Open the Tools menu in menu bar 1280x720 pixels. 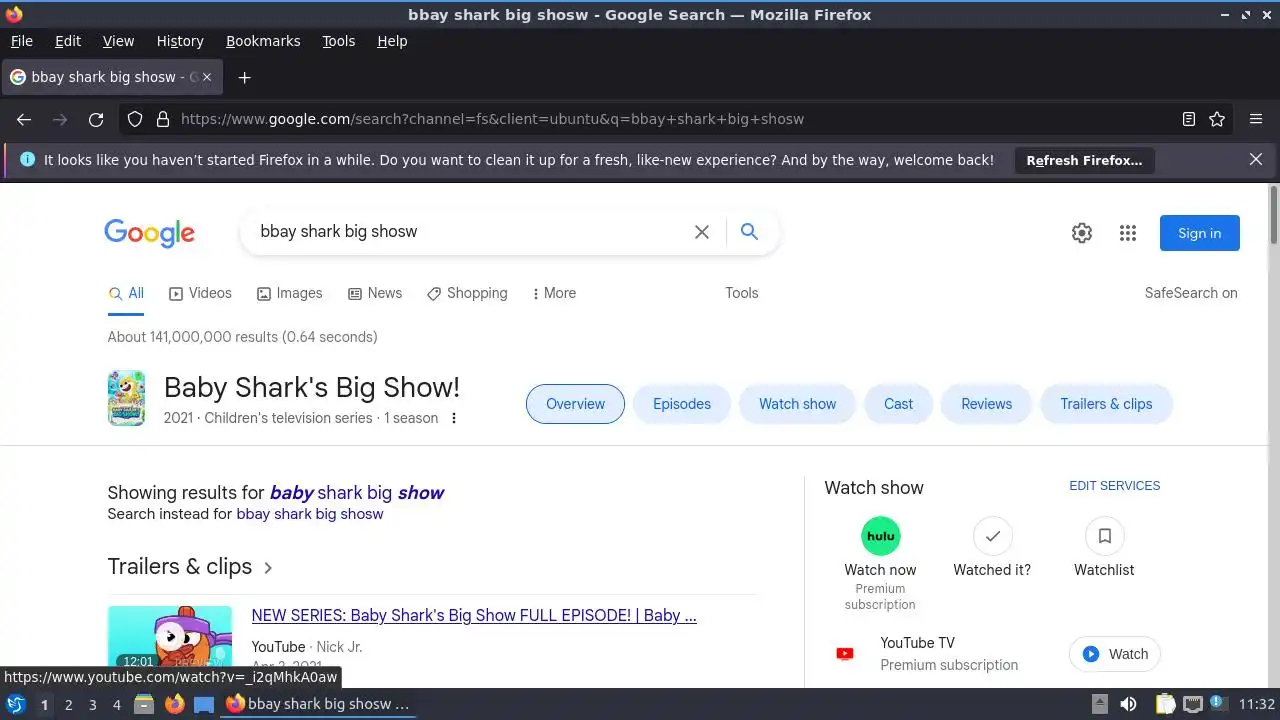pyautogui.click(x=338, y=41)
